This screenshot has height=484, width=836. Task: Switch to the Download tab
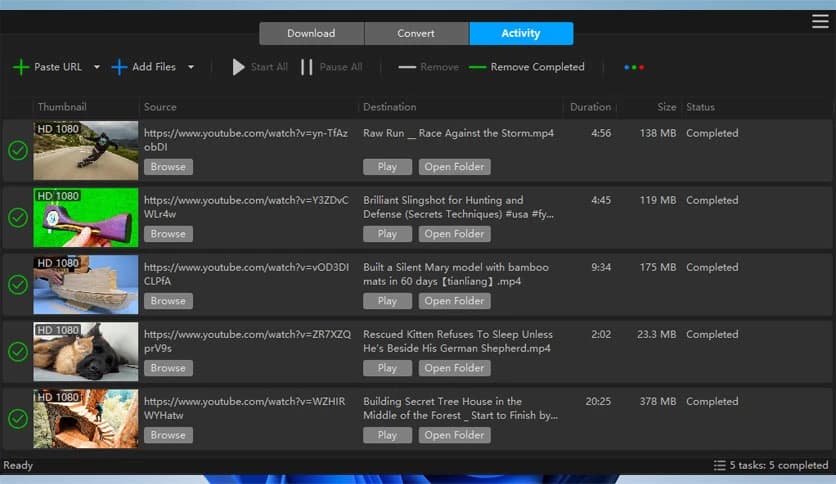click(311, 33)
